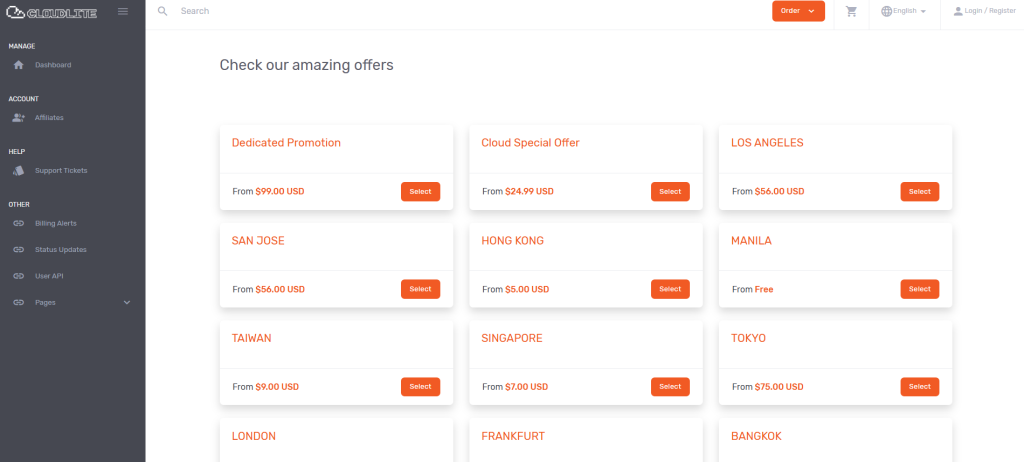The height and width of the screenshot is (462, 1024).
Task: Select the MANILA free offer
Action: click(x=920, y=289)
